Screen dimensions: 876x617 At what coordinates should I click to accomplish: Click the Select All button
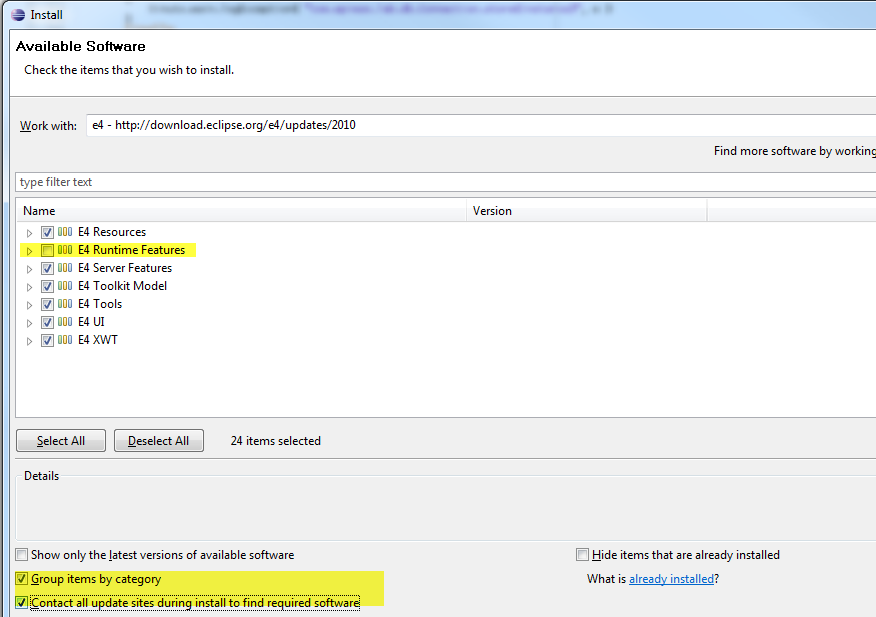61,440
